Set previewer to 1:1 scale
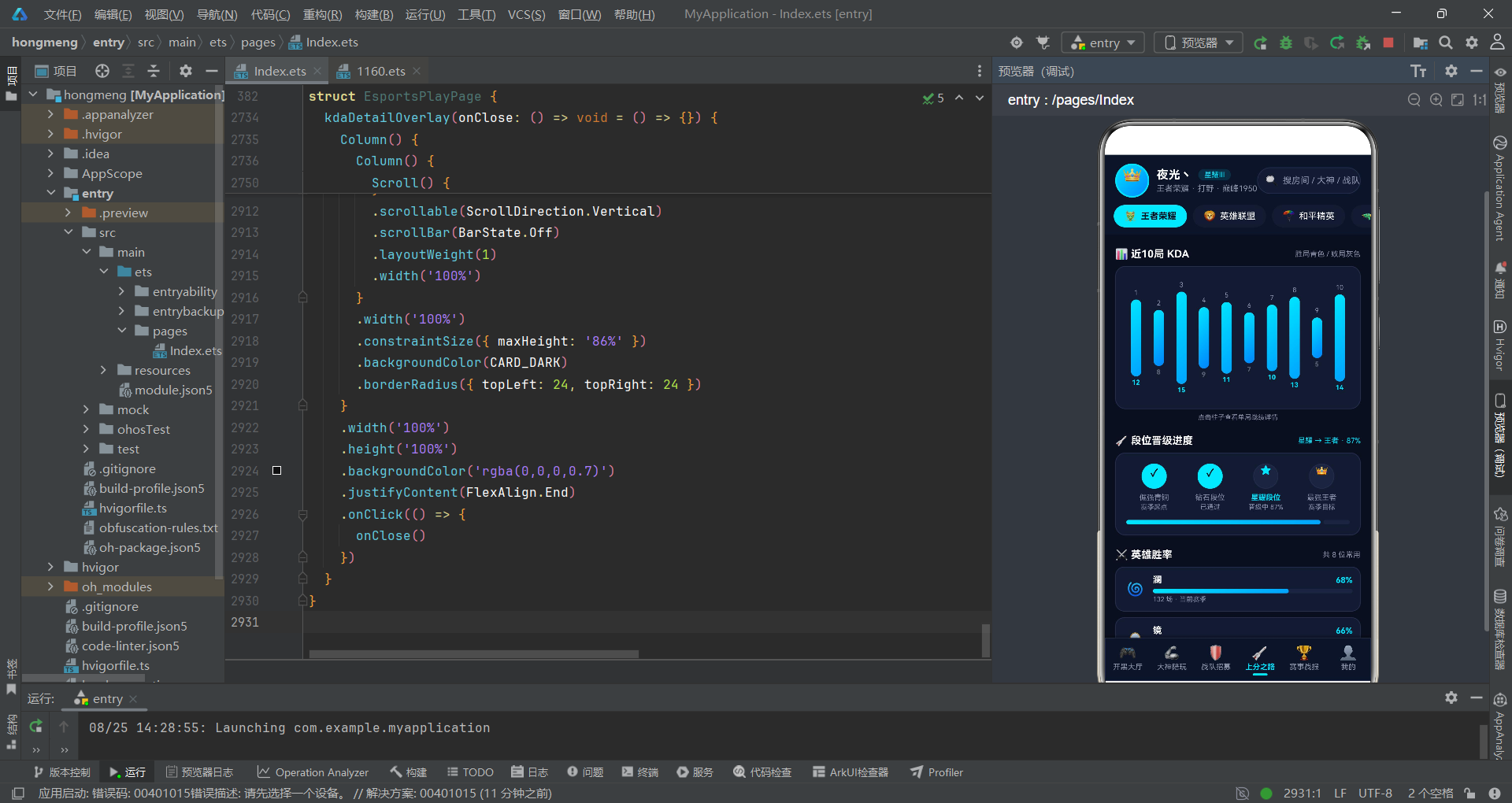 1479,100
